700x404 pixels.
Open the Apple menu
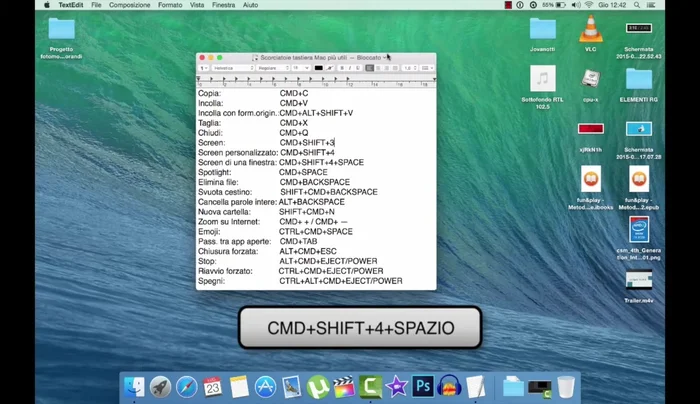click(47, 5)
